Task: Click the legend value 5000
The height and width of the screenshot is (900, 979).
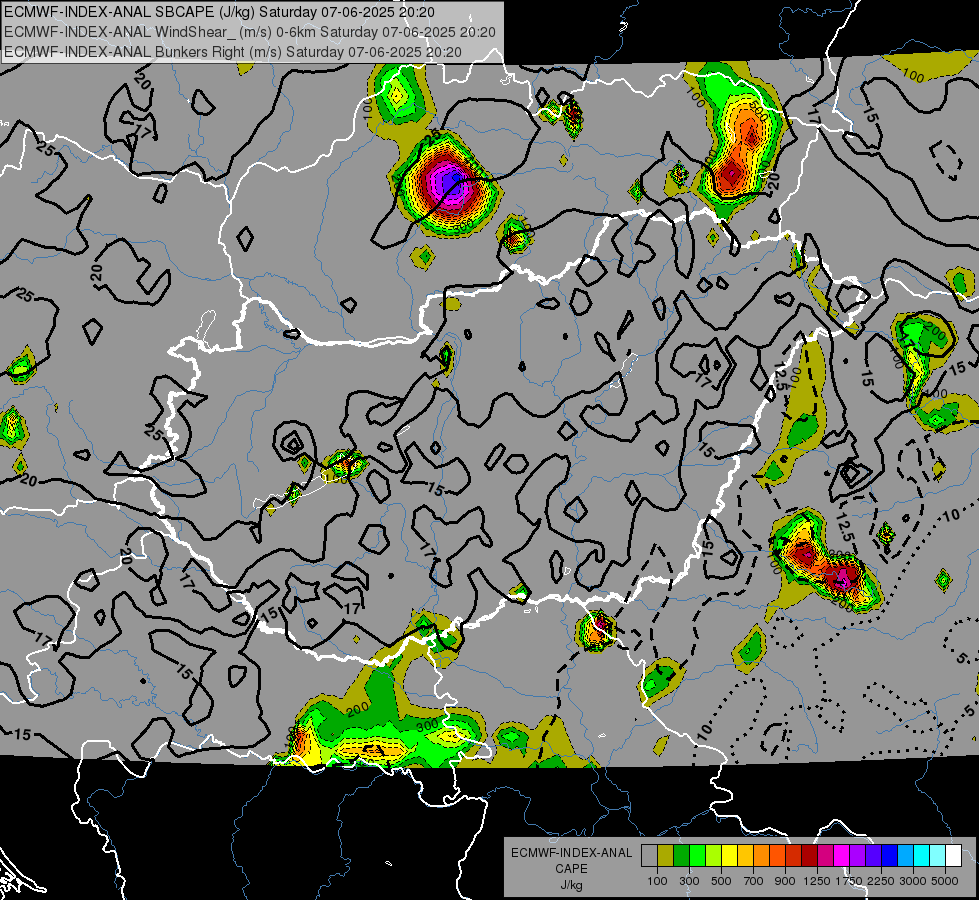Action: [x=945, y=881]
